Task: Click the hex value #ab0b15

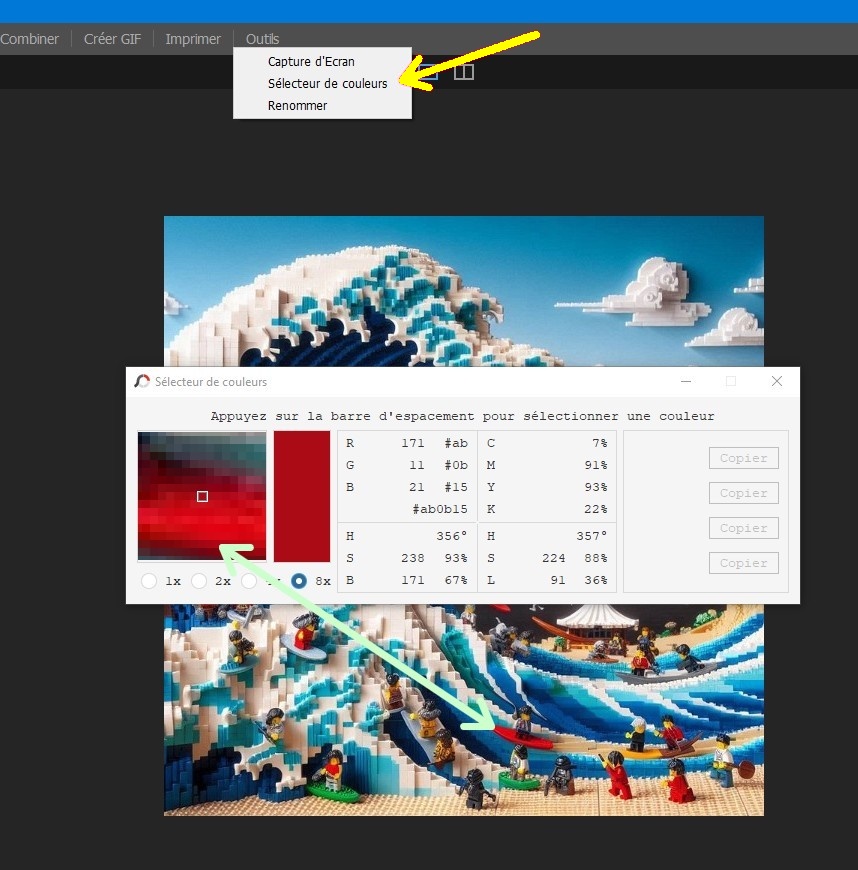Action: pyautogui.click(x=440, y=509)
